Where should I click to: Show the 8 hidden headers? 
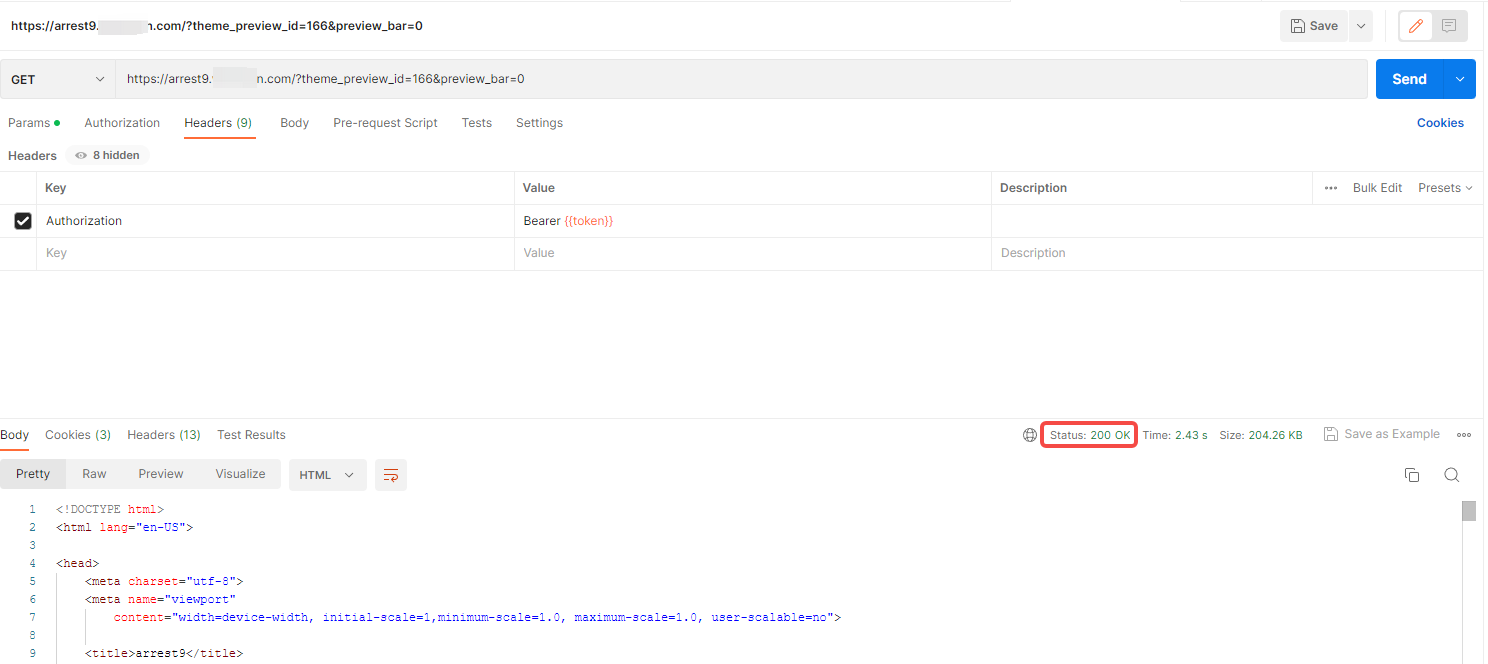pyautogui.click(x=108, y=156)
